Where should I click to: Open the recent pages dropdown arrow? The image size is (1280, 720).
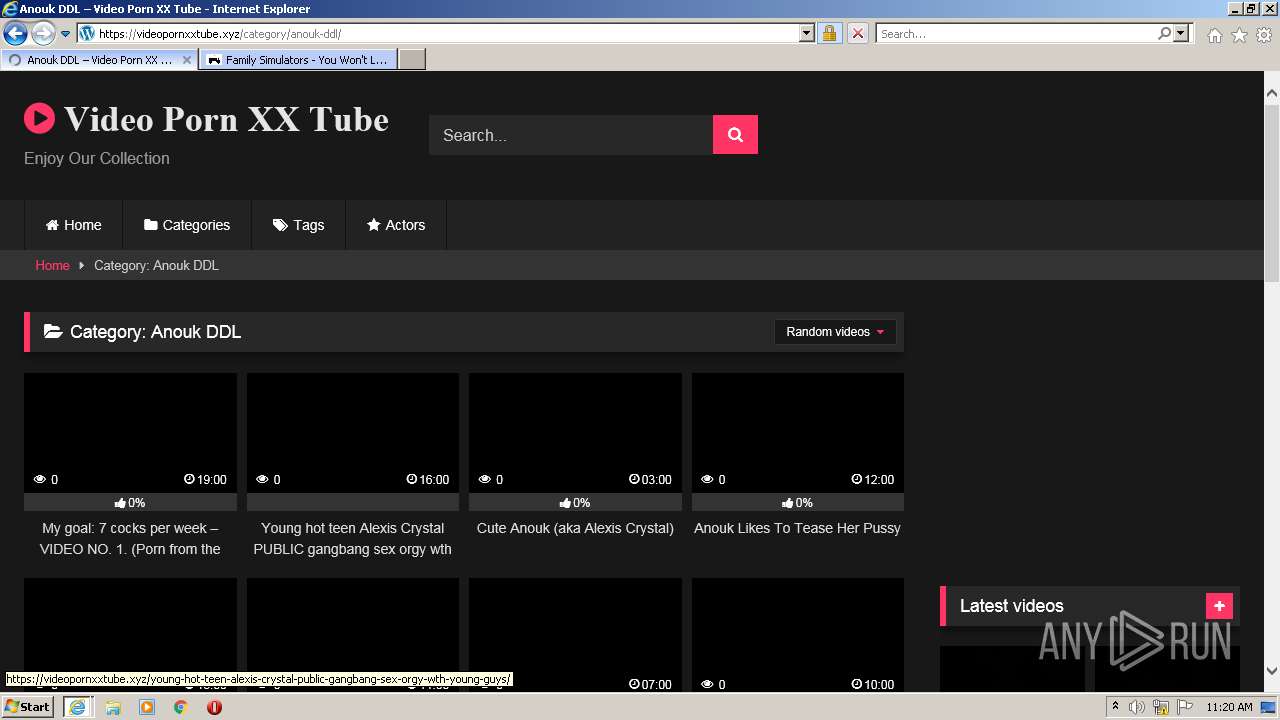pyautogui.click(x=66, y=34)
